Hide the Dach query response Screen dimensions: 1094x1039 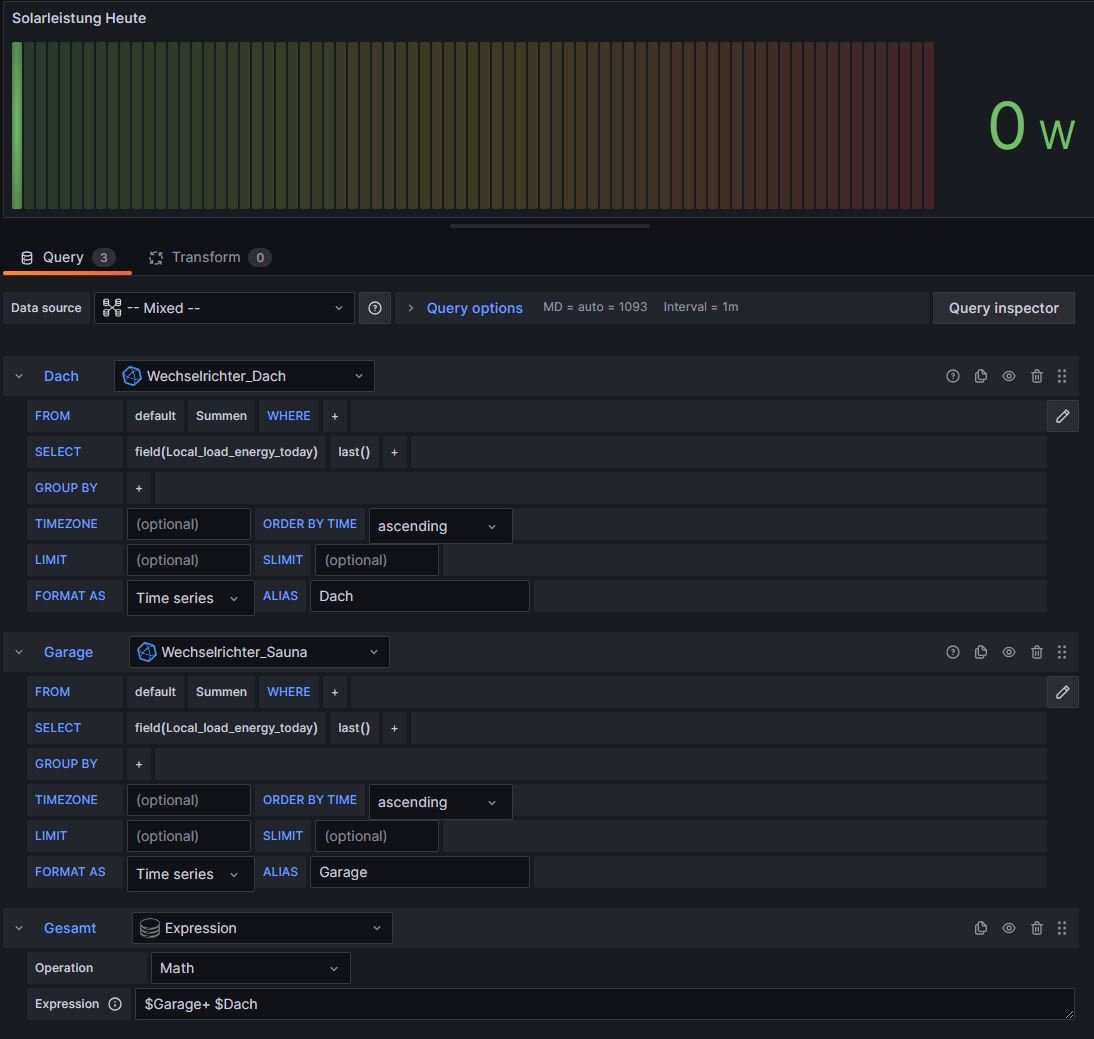click(x=1008, y=376)
